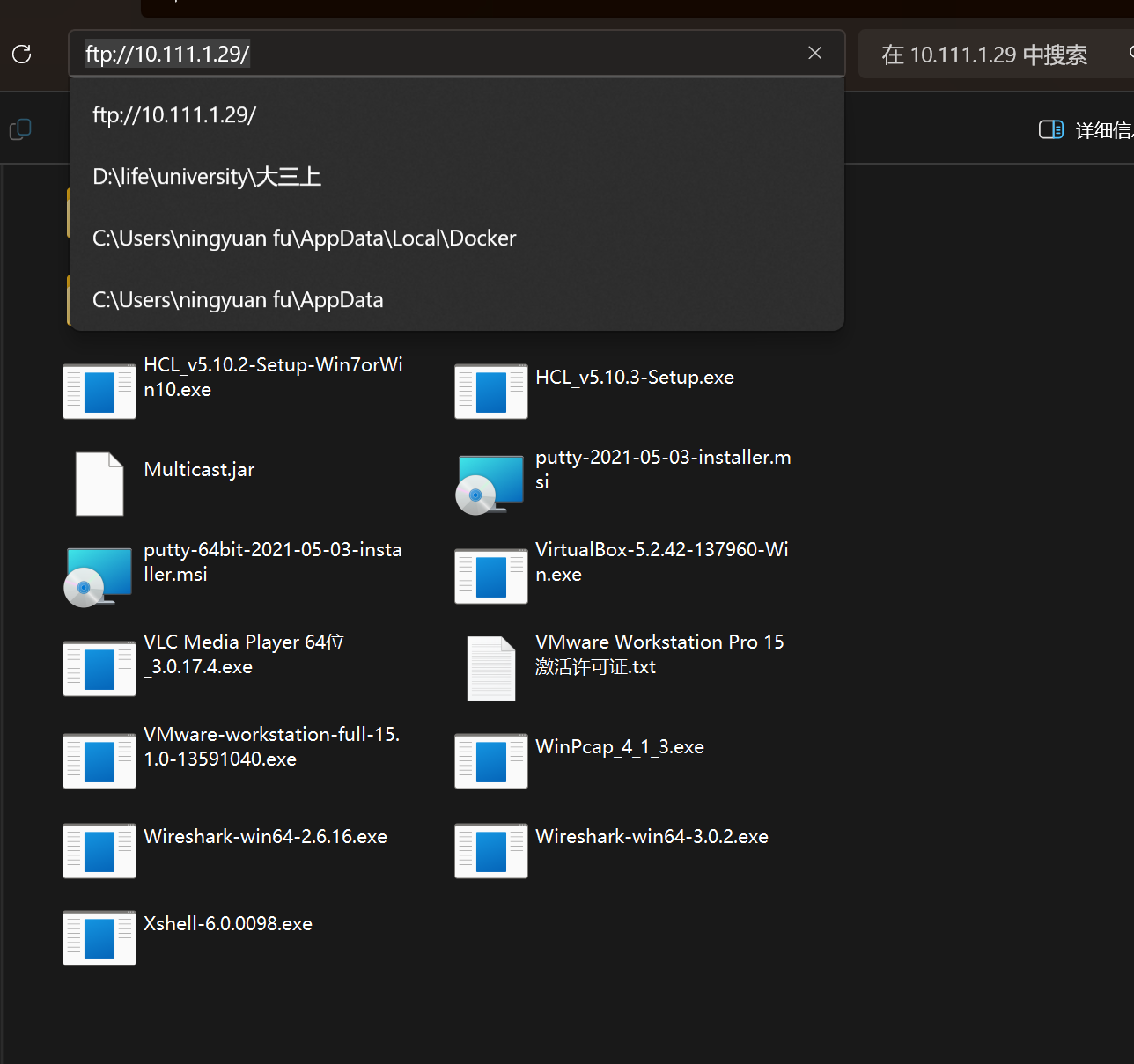Select the HCL_v5.10.3-Setup.exe file icon
1134x1064 pixels.
[x=491, y=391]
